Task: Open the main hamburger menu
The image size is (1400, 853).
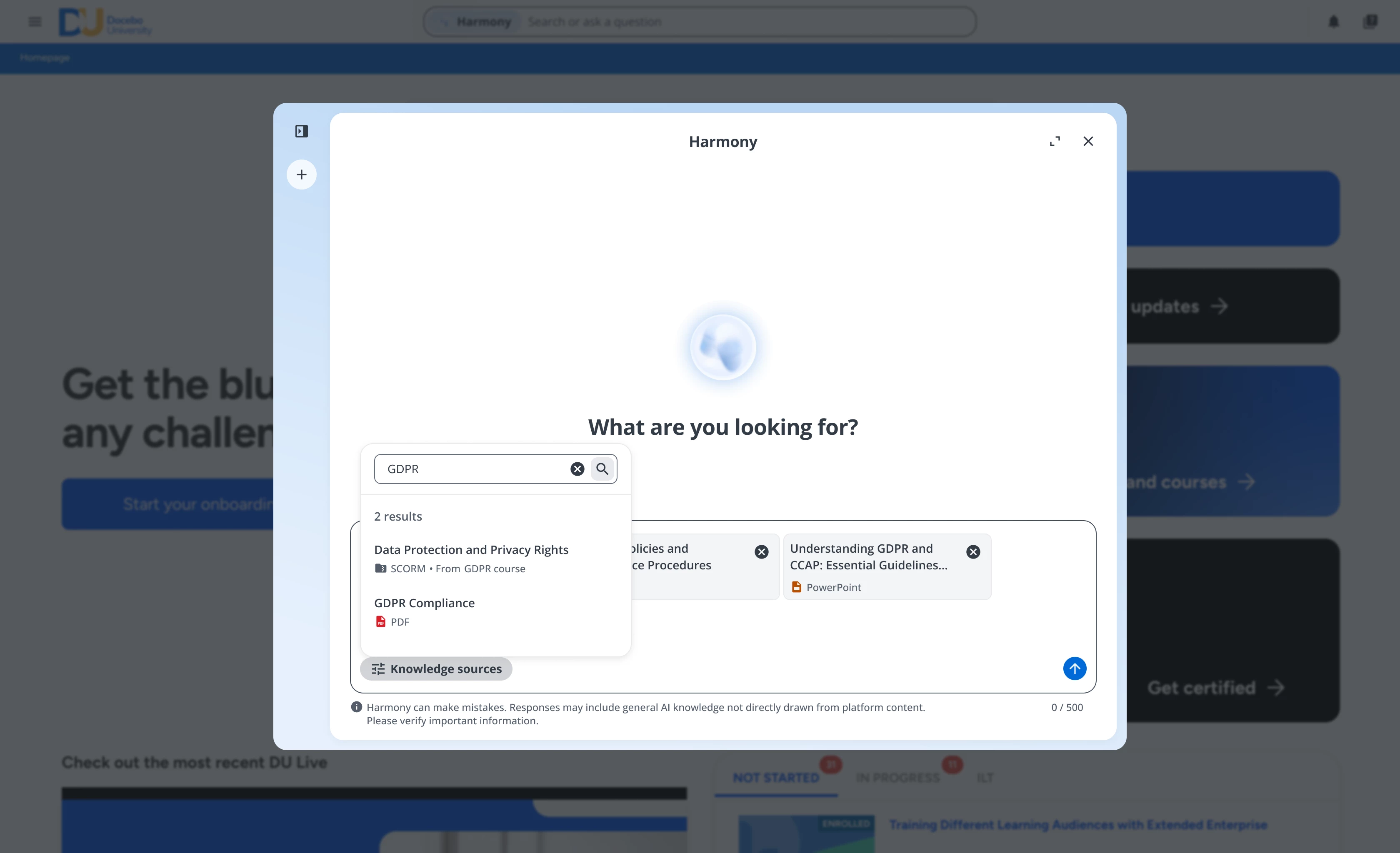Action: (35, 22)
